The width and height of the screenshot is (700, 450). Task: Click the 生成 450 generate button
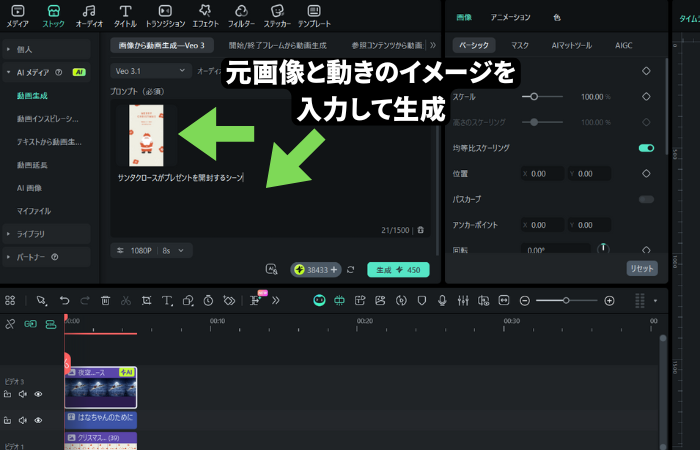coord(398,270)
